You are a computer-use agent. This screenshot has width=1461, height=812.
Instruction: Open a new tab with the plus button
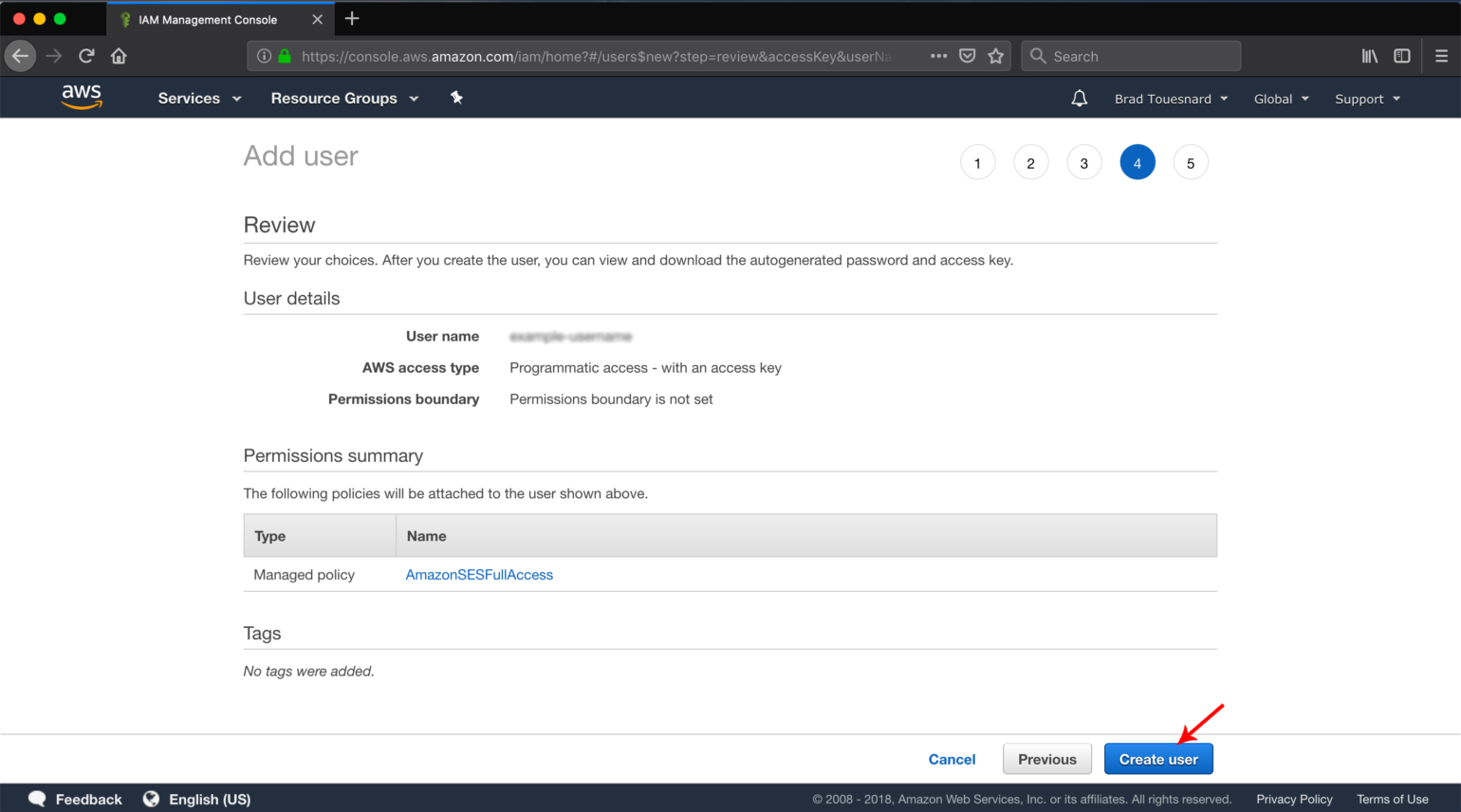[352, 18]
